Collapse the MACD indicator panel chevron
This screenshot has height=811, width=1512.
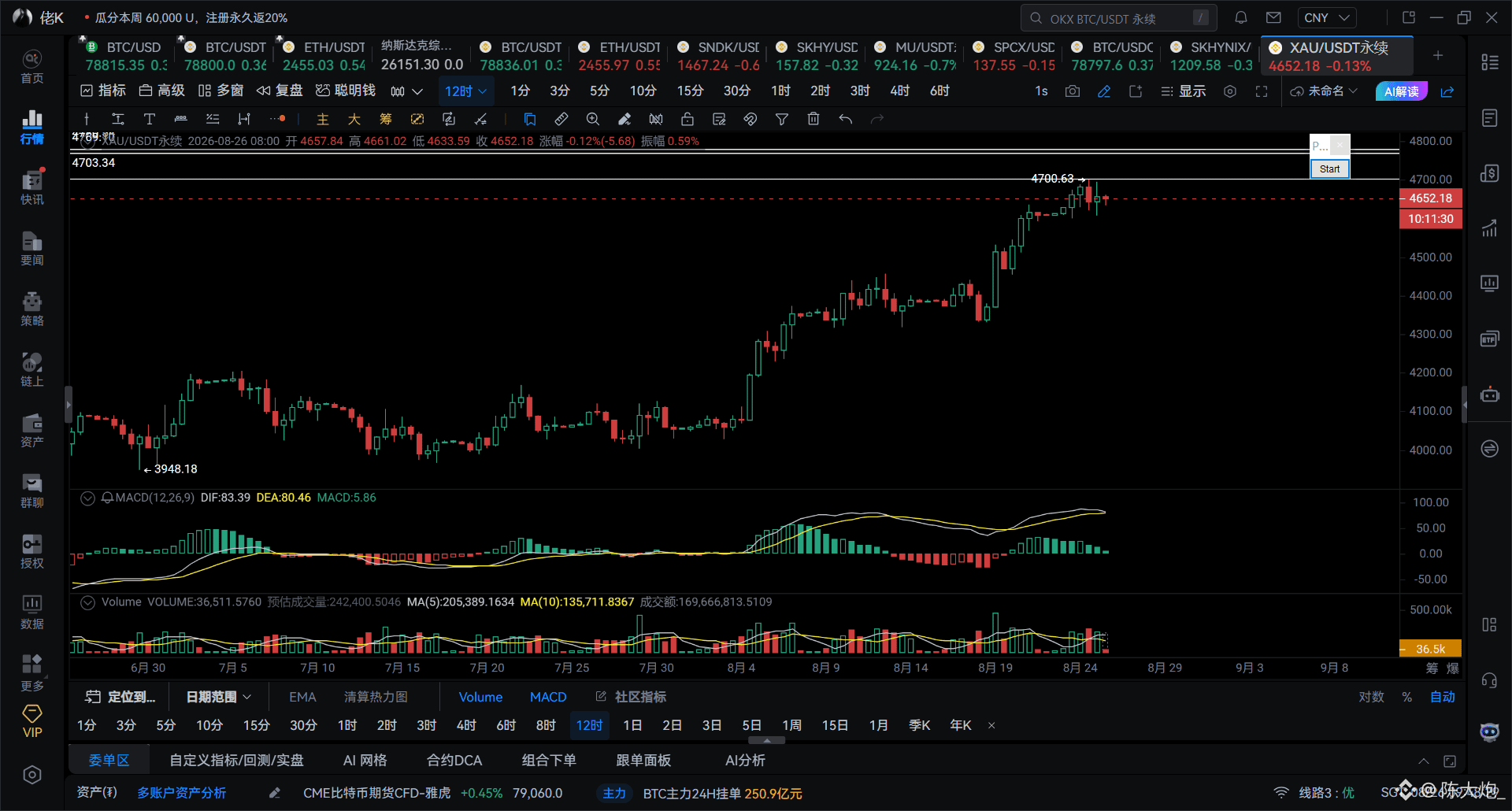click(x=87, y=498)
